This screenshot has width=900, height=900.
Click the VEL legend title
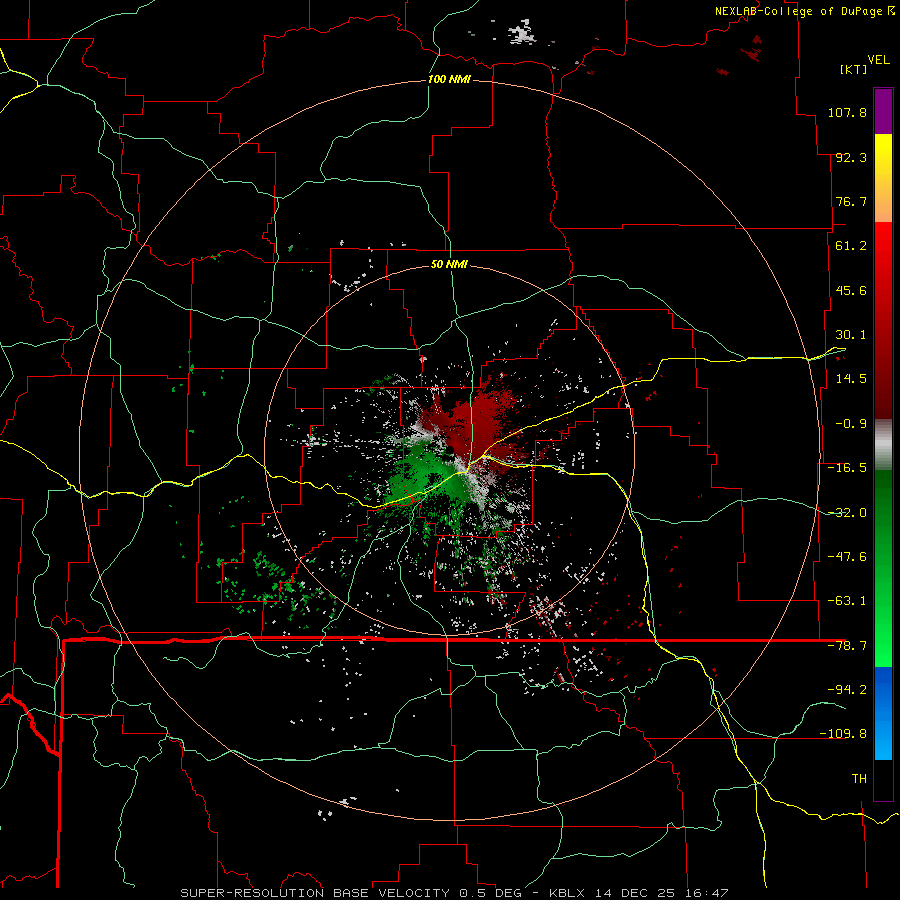coord(878,60)
